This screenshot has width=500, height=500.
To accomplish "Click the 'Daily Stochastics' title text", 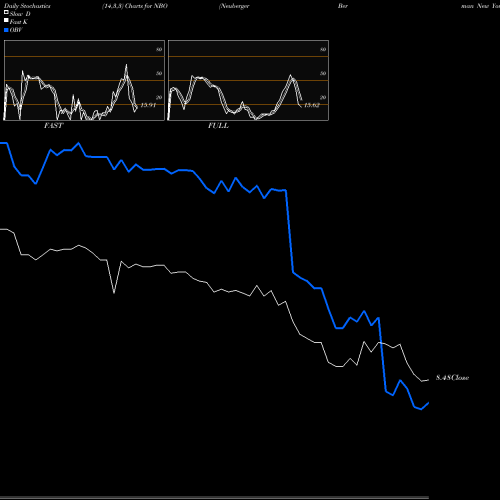I will 27,6.
